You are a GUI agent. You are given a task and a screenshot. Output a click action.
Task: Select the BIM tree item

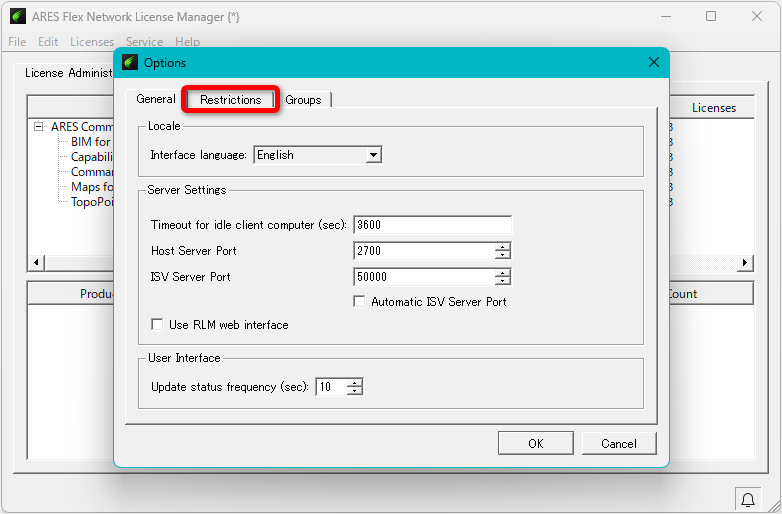(92, 142)
